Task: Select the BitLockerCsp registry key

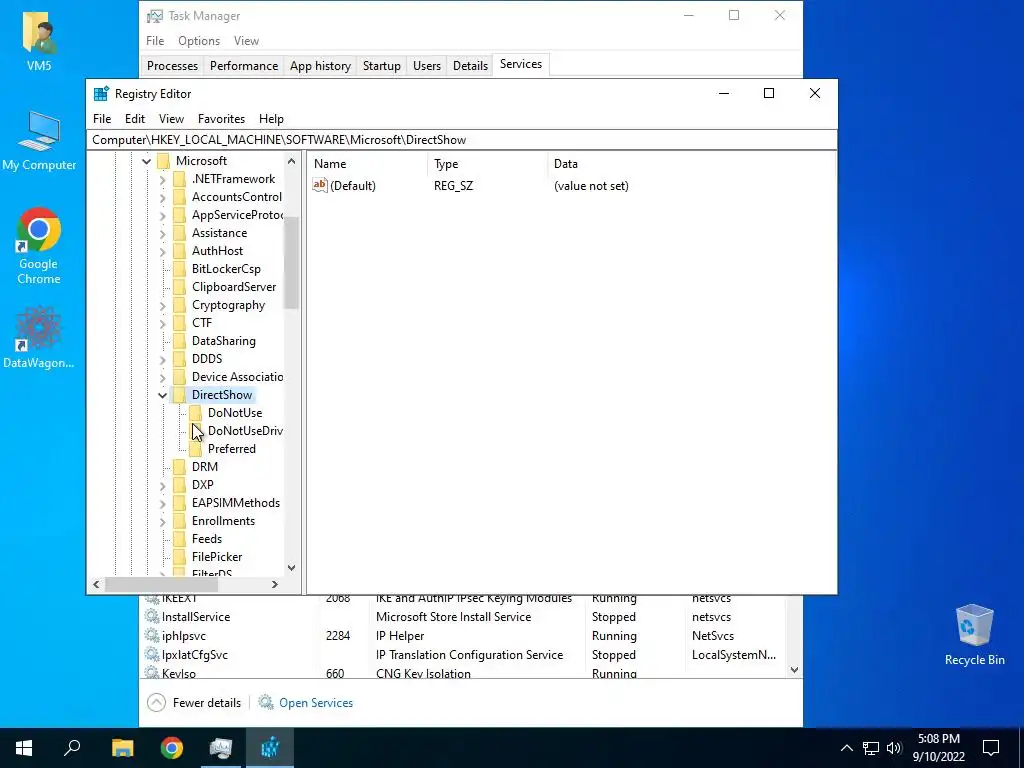Action: (226, 269)
